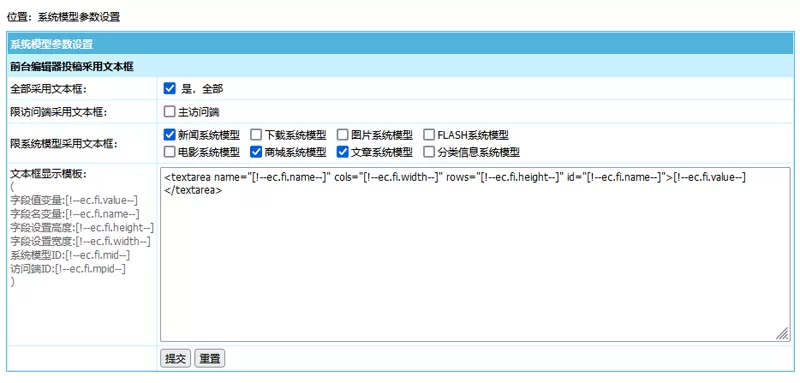The height and width of the screenshot is (383, 800).
Task: Click the 重置 reset button
Action: [210, 359]
